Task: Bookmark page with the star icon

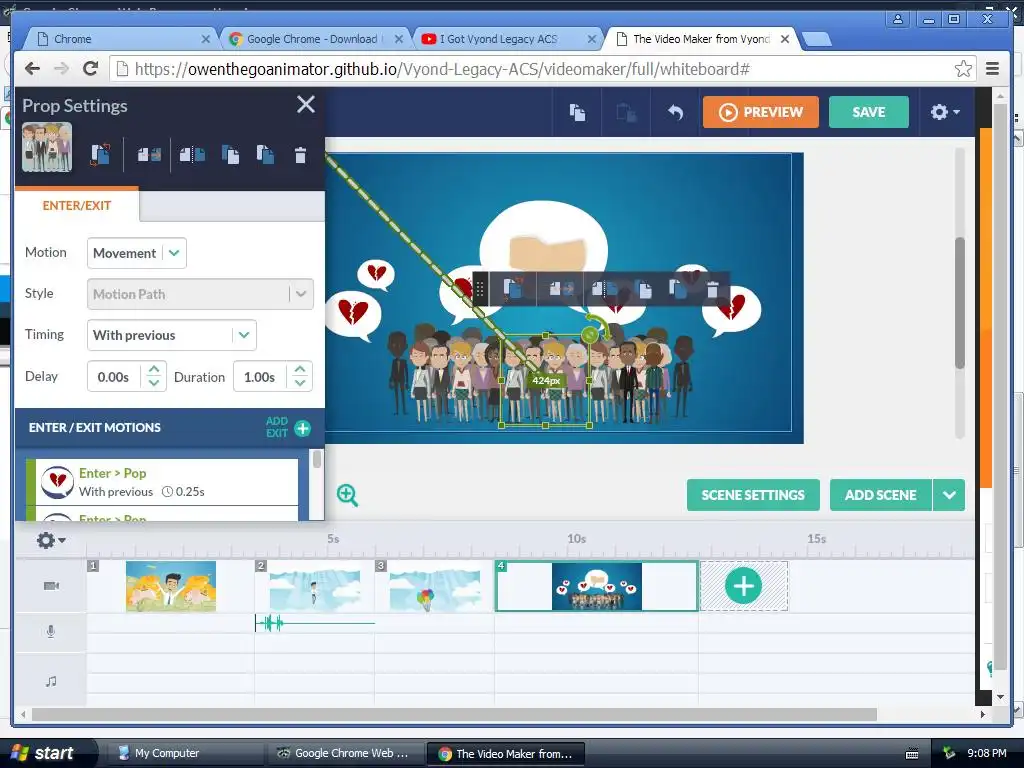Action: point(963,69)
